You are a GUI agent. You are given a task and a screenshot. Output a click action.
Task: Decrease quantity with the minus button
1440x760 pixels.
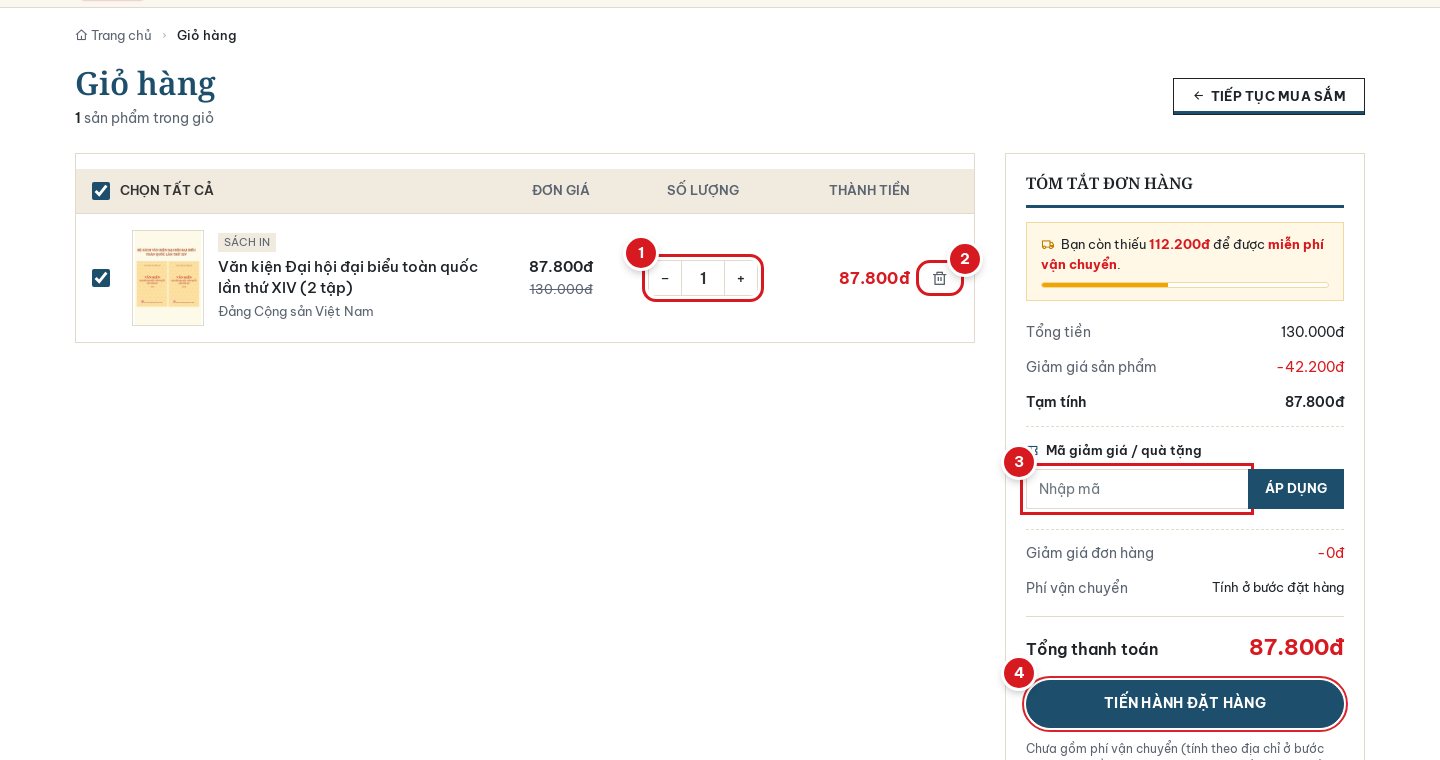point(665,278)
